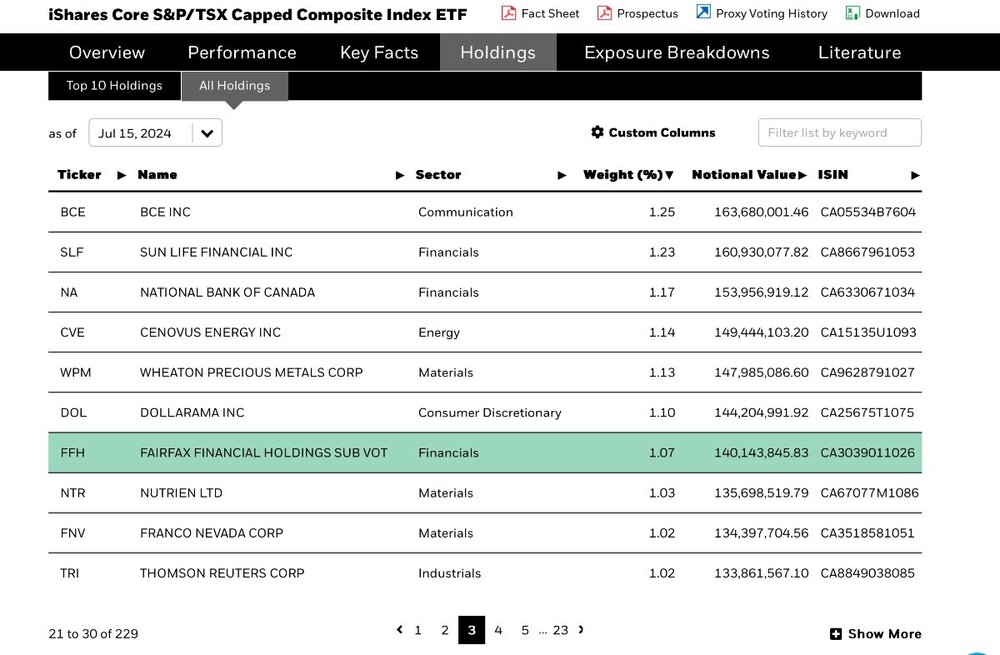Click highlighted FAIRFAX FINANCIAL HOLDINGS SUB VOT row
Viewport: 1000px width, 655px height.
pyautogui.click(x=485, y=453)
